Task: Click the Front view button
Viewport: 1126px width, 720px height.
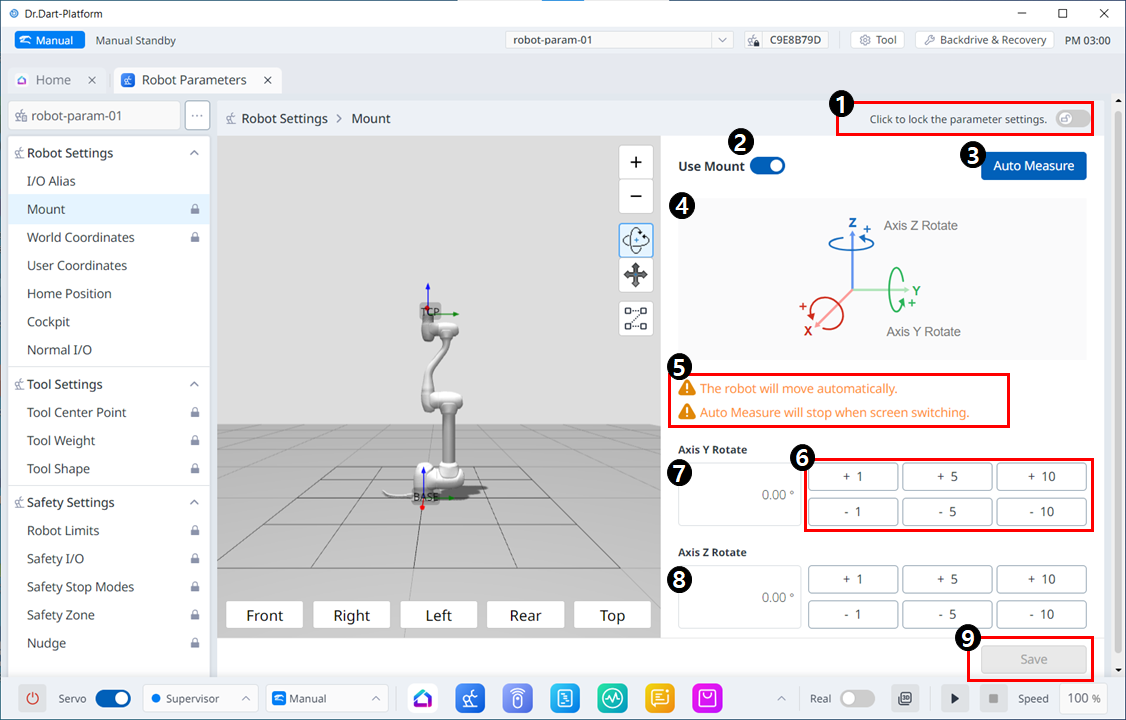Action: (265, 615)
